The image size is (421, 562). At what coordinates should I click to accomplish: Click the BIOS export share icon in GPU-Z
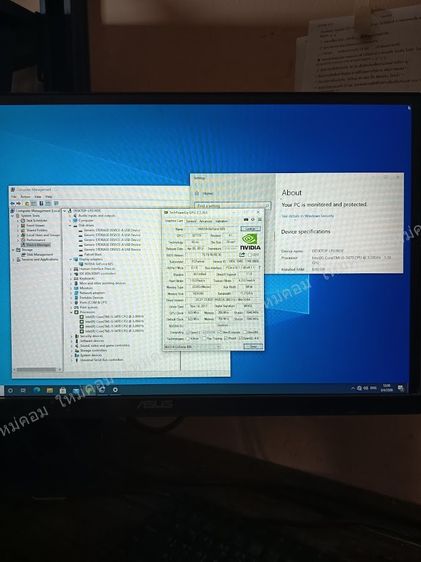point(242,255)
